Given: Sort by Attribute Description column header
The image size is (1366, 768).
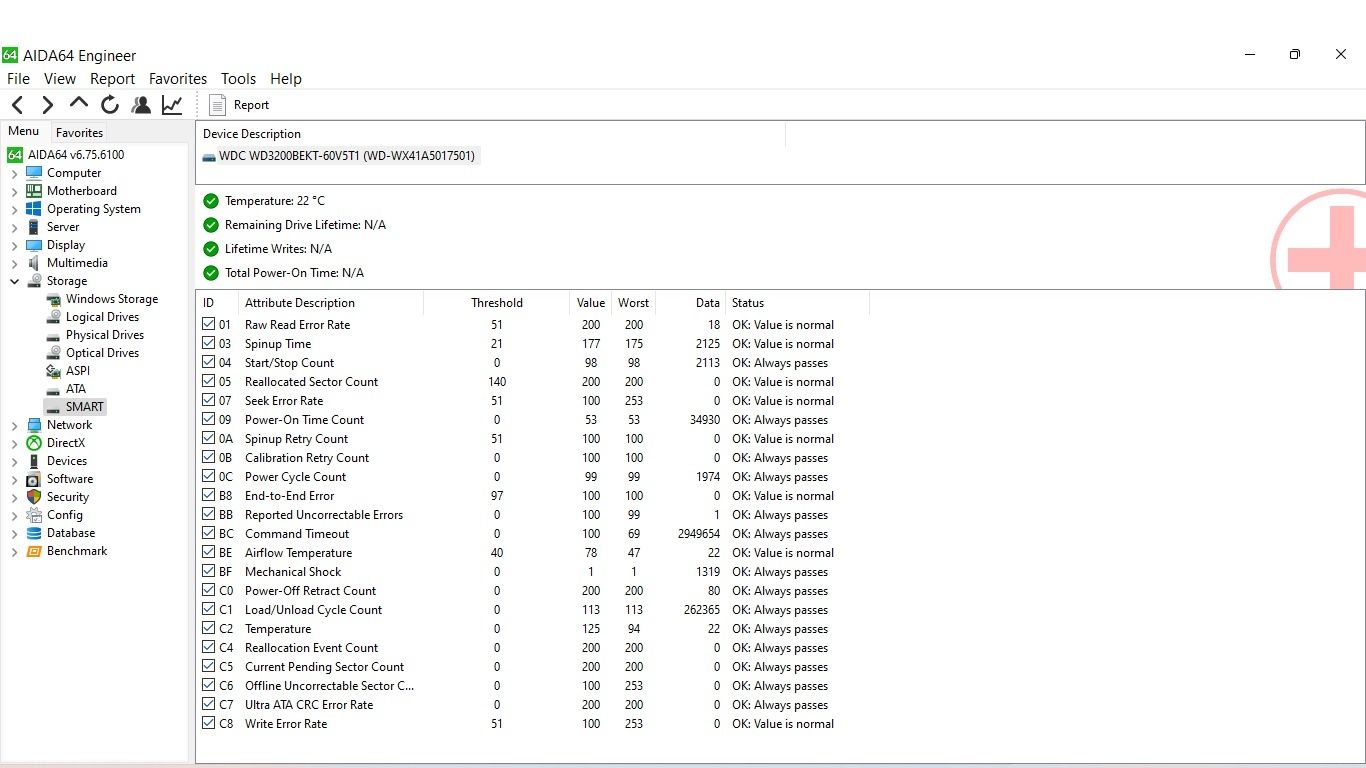Looking at the screenshot, I should (331, 303).
